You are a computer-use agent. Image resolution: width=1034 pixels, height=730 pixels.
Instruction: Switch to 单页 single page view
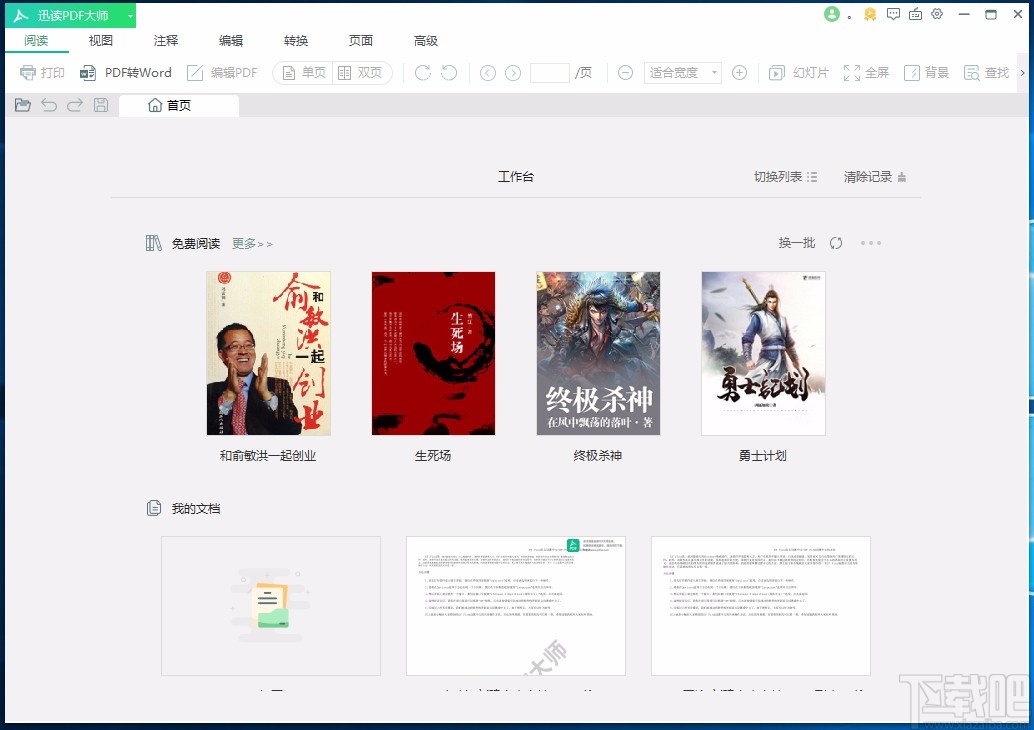[x=303, y=73]
